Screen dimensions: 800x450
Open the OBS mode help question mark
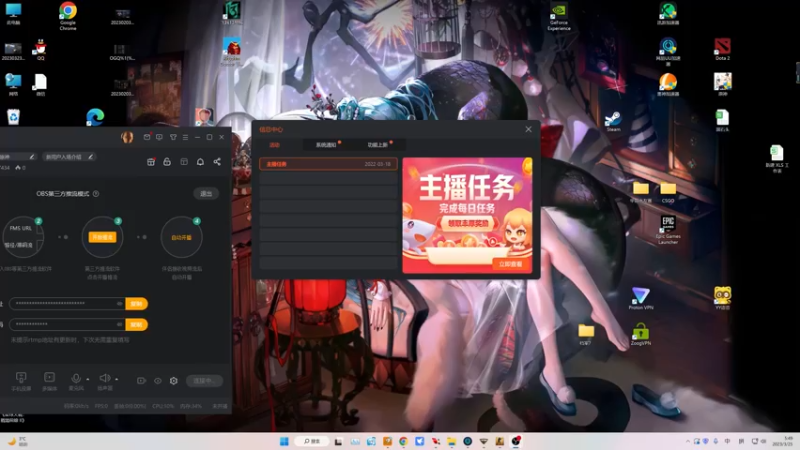tap(96, 194)
